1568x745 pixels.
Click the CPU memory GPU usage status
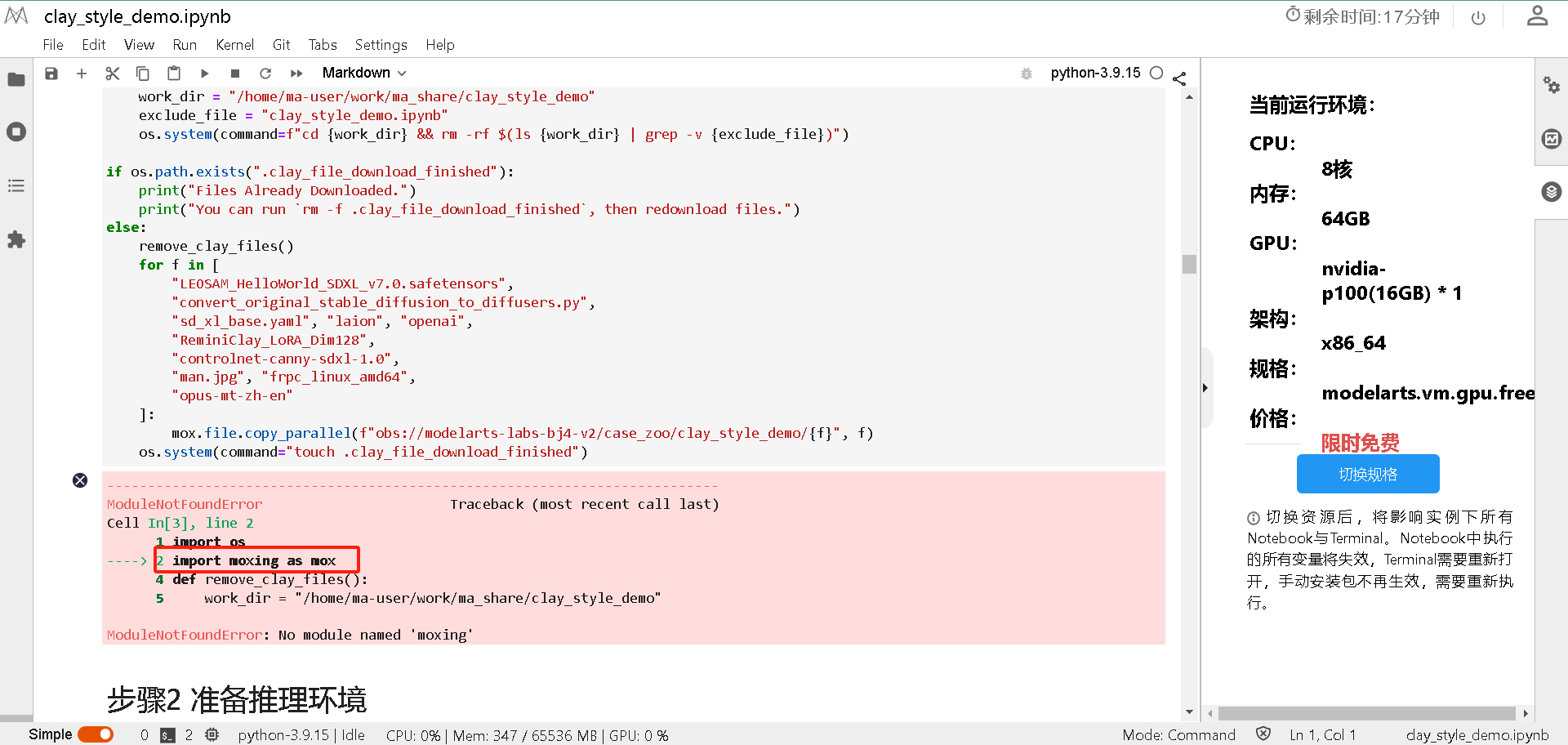click(x=528, y=735)
